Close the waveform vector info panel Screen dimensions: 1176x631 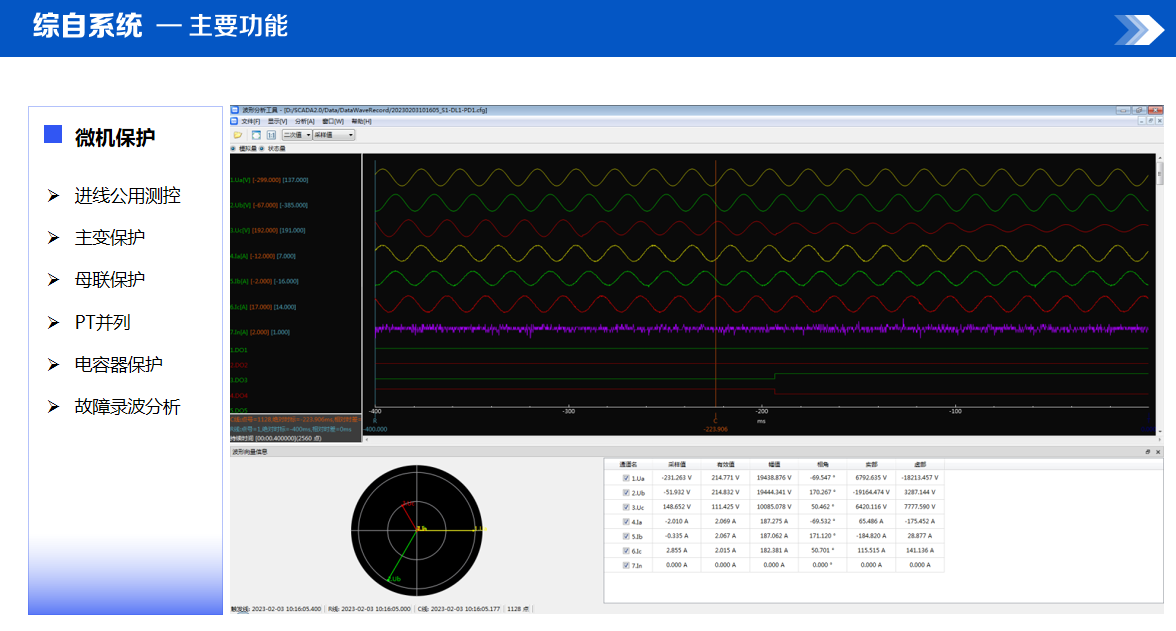click(1158, 452)
